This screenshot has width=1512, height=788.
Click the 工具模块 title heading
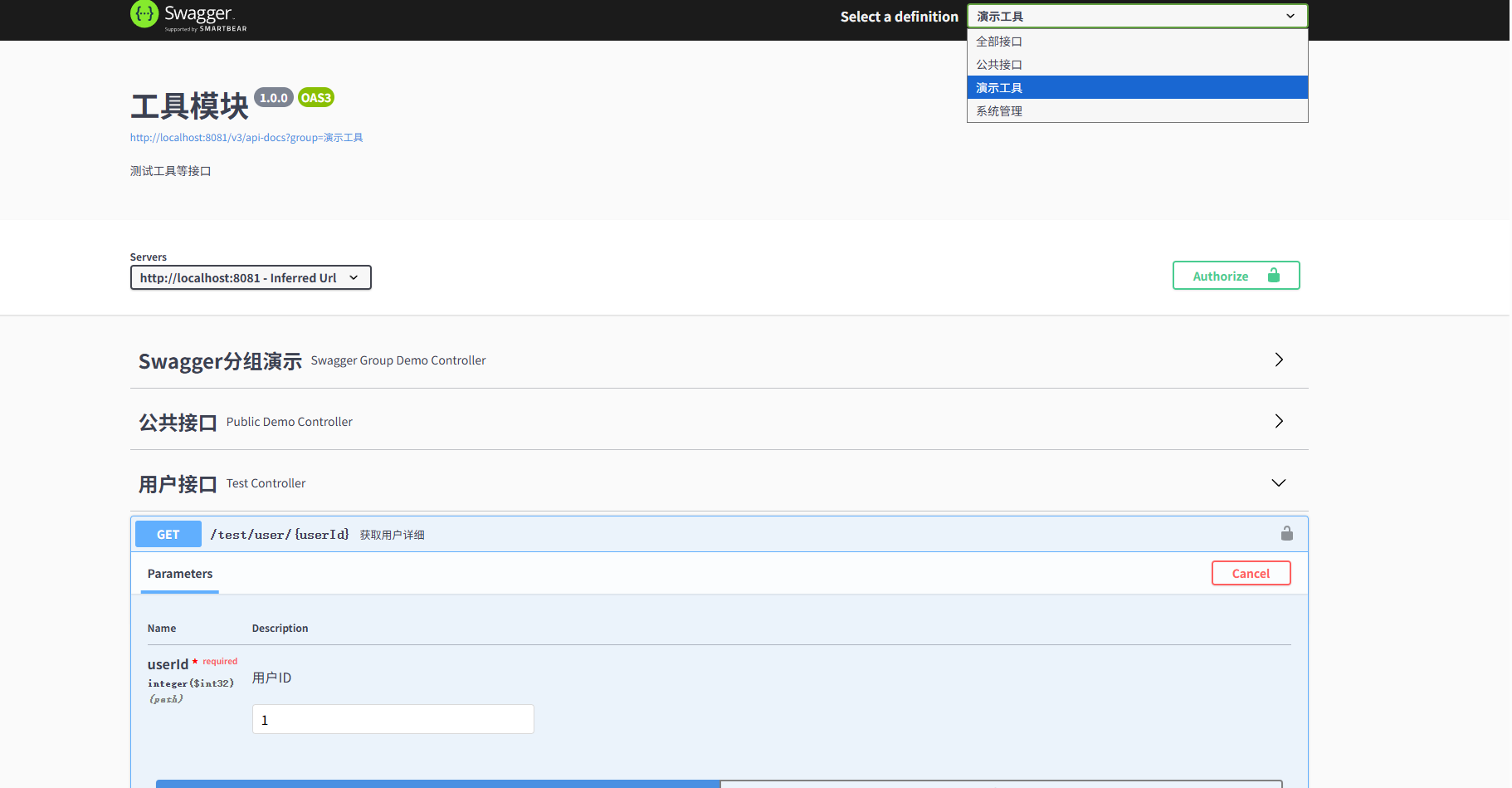[x=190, y=106]
